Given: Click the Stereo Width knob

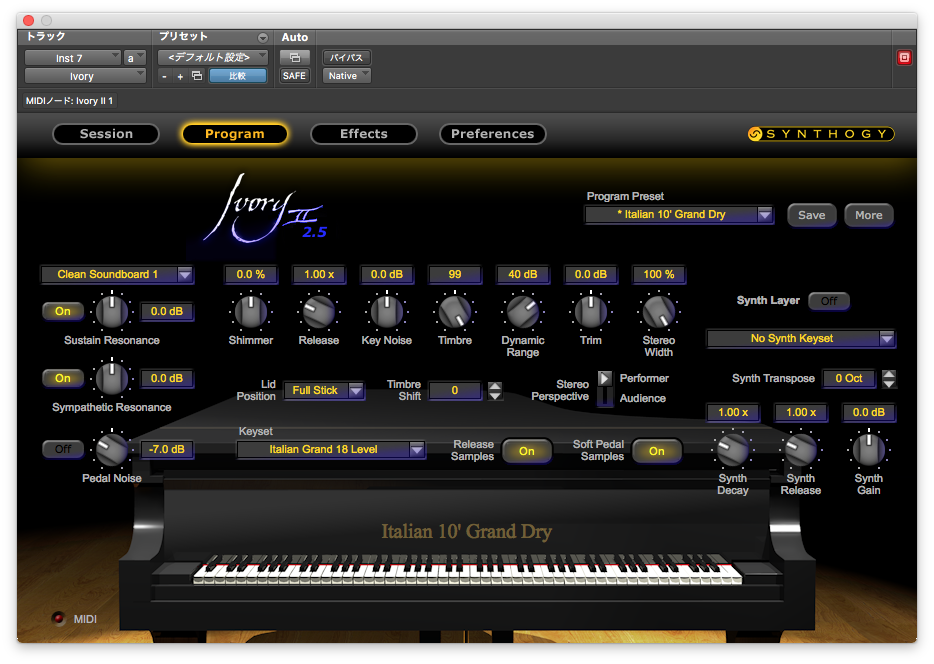Looking at the screenshot, I should [659, 311].
